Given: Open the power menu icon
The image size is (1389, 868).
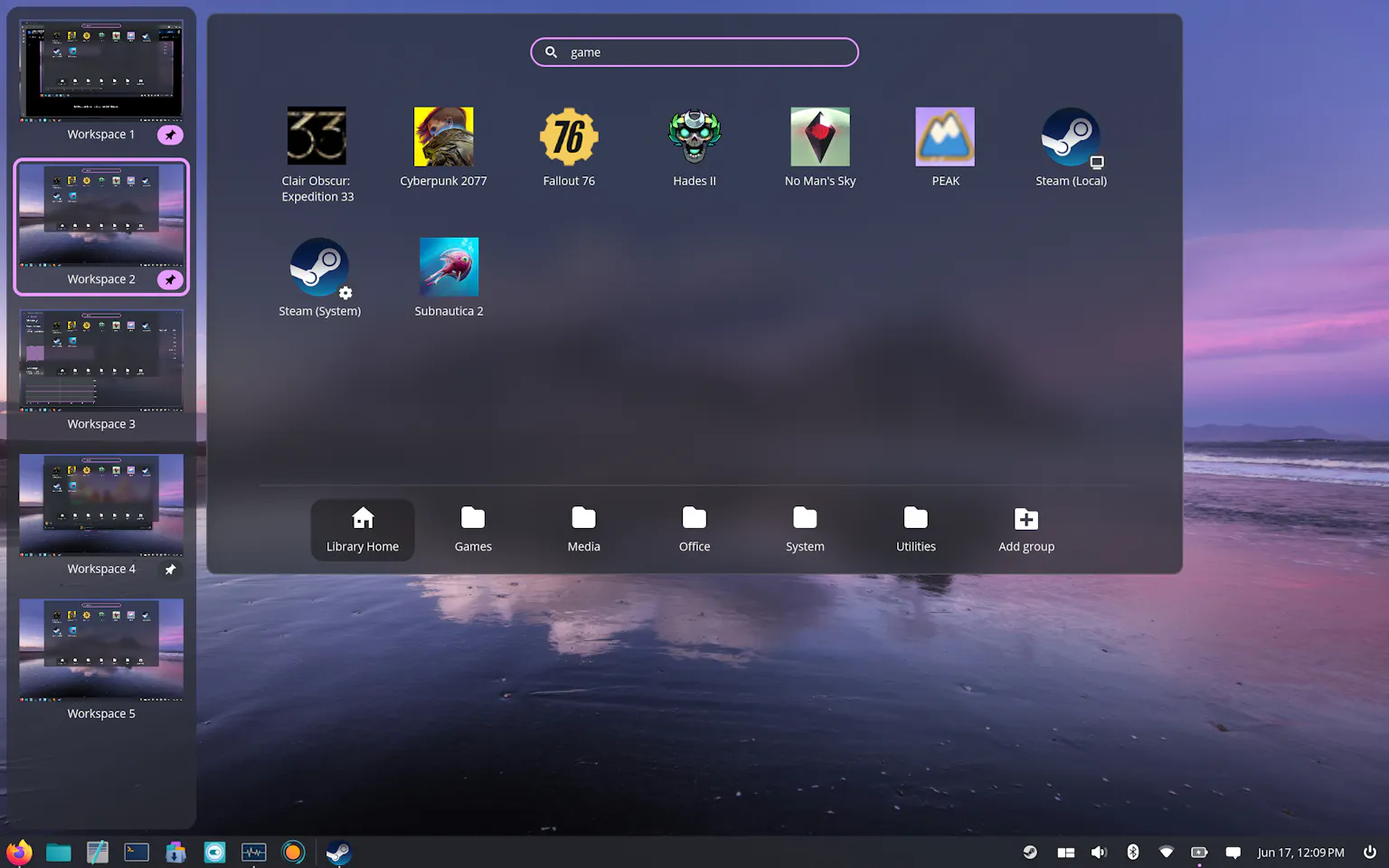Looking at the screenshot, I should click(1369, 852).
